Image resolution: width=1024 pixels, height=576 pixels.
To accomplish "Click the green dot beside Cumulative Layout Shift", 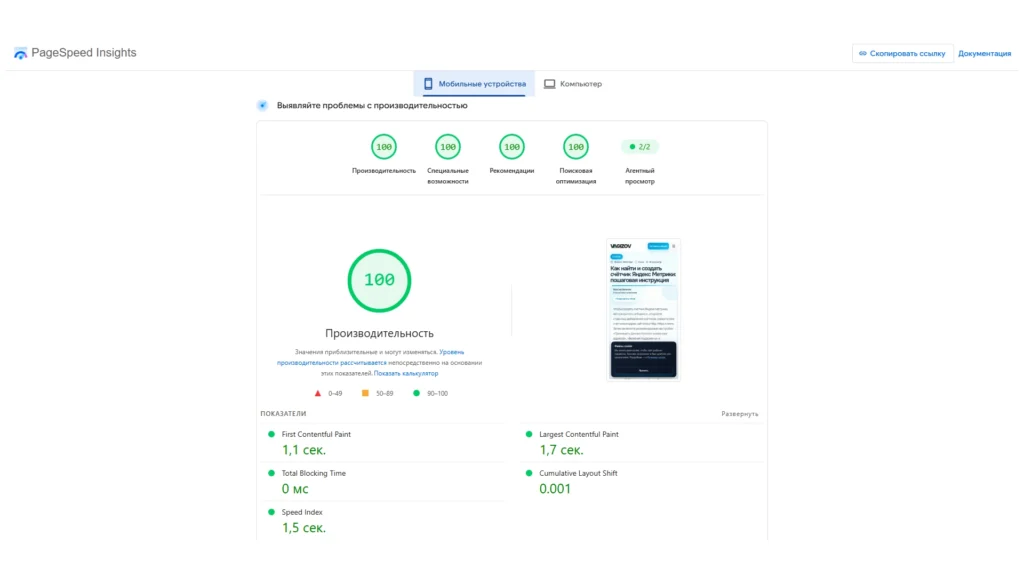I will coord(529,473).
